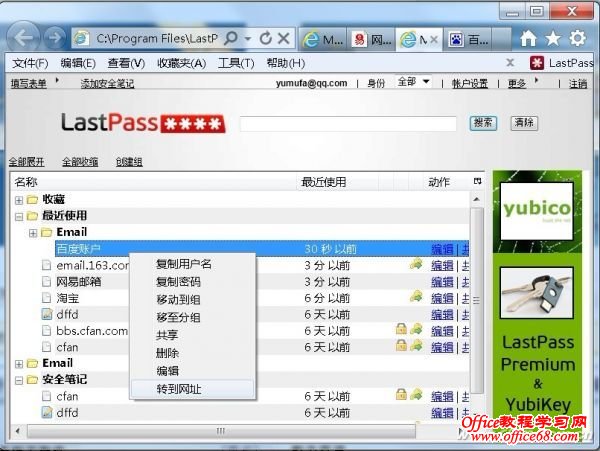Click the 全部展开 link
This screenshot has width=600, height=451.
tap(26, 162)
